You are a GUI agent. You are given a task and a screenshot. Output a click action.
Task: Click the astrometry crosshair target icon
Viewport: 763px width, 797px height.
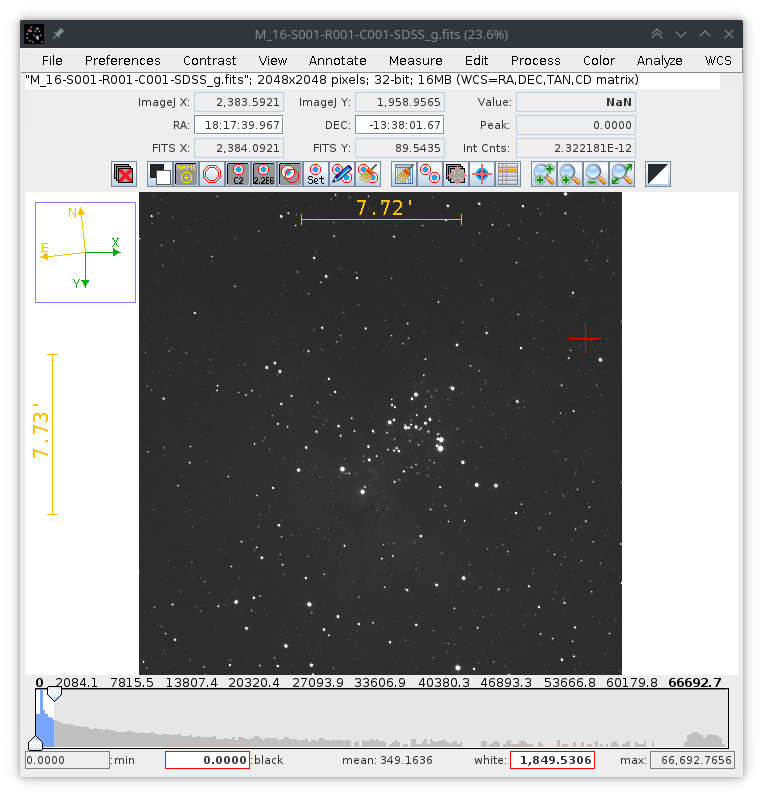(x=482, y=174)
